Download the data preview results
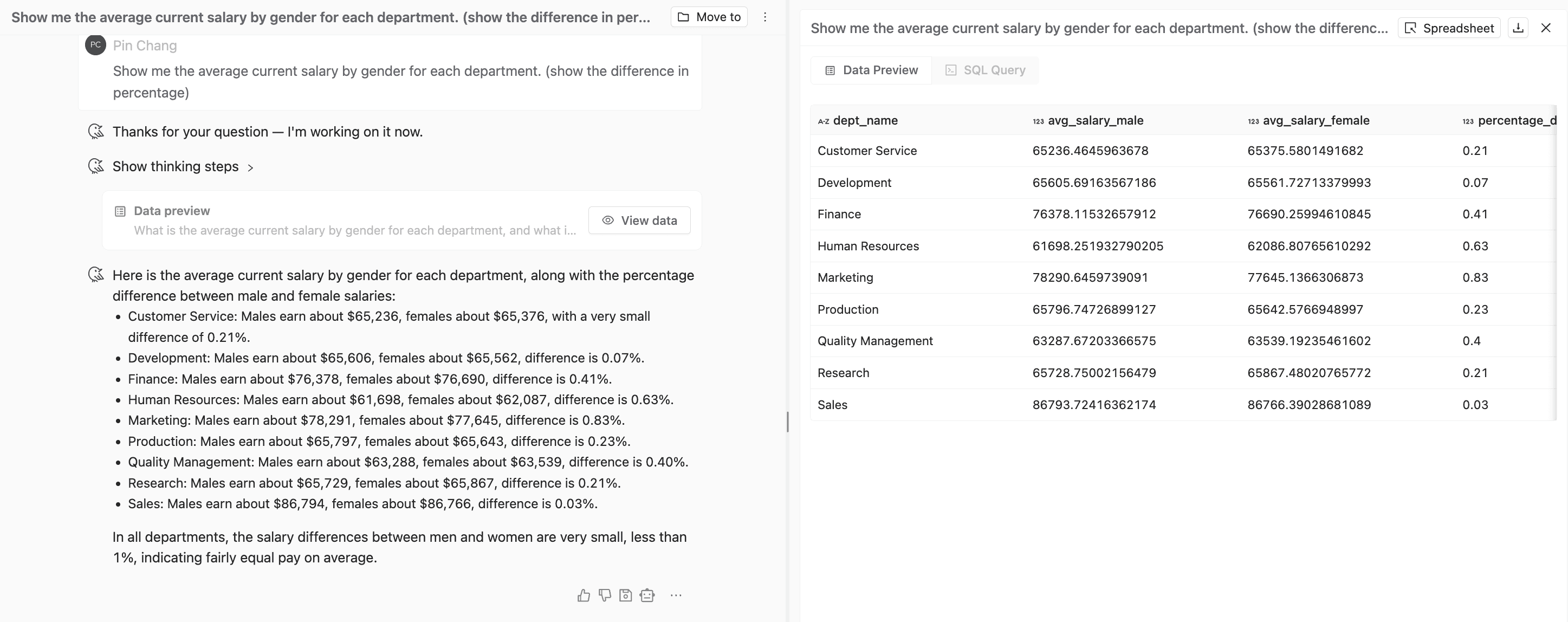The width and height of the screenshot is (1568, 622). coord(1518,28)
